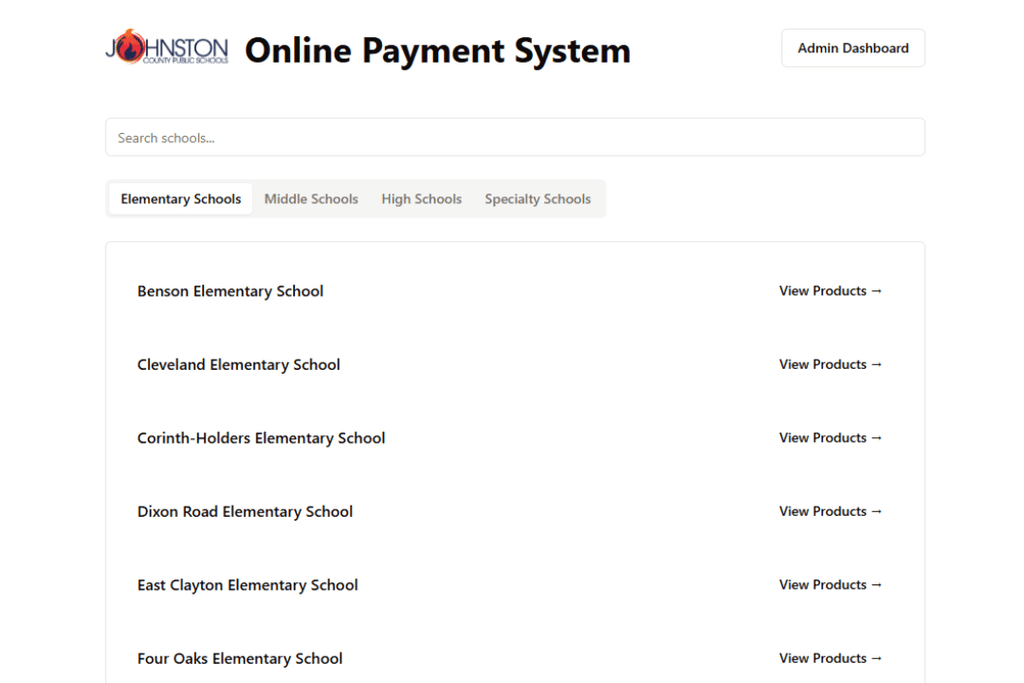Viewport: 1024px width, 683px height.
Task: Select East Clayton Elementary School entry
Action: pyautogui.click(x=247, y=584)
